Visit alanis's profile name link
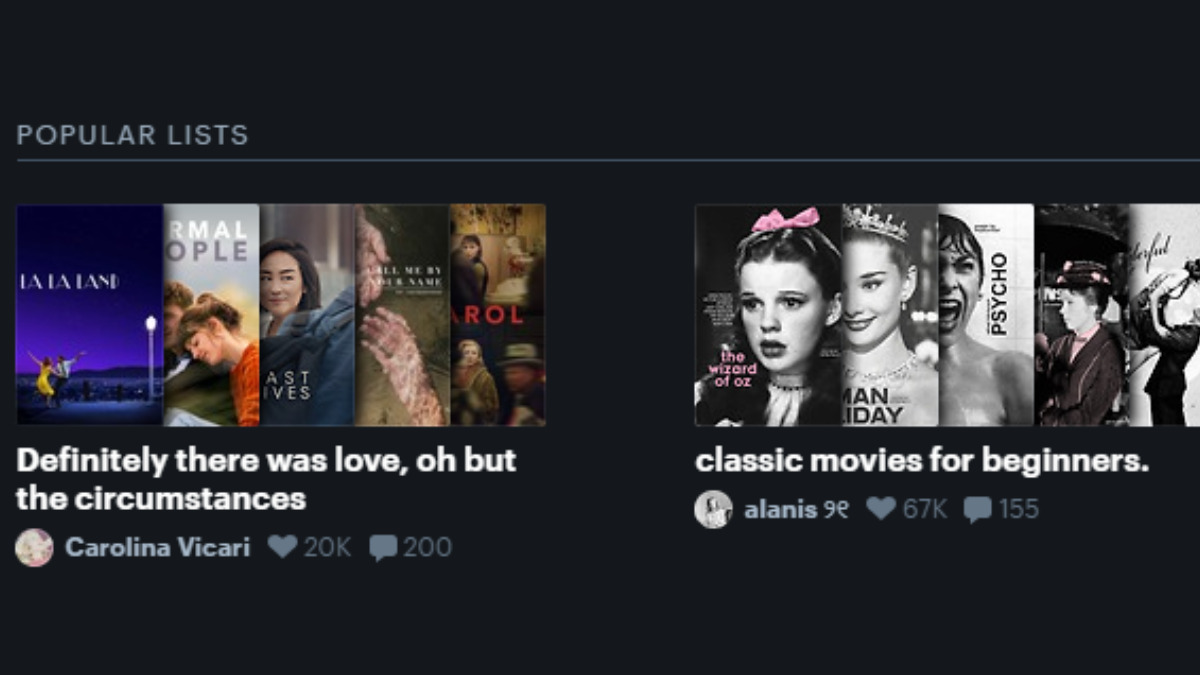The width and height of the screenshot is (1200, 675). click(796, 509)
